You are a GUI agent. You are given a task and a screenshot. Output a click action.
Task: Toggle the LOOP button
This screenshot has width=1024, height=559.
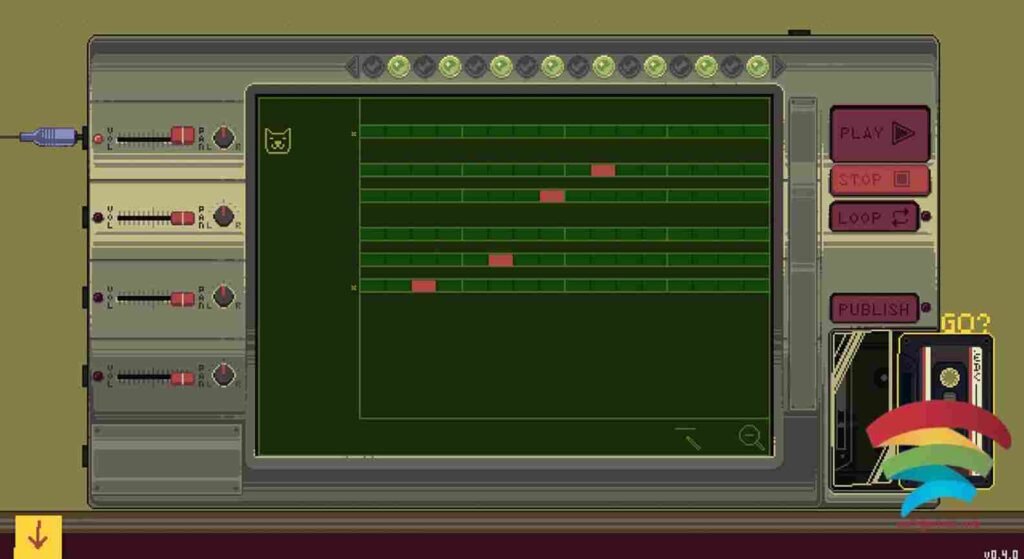[874, 217]
